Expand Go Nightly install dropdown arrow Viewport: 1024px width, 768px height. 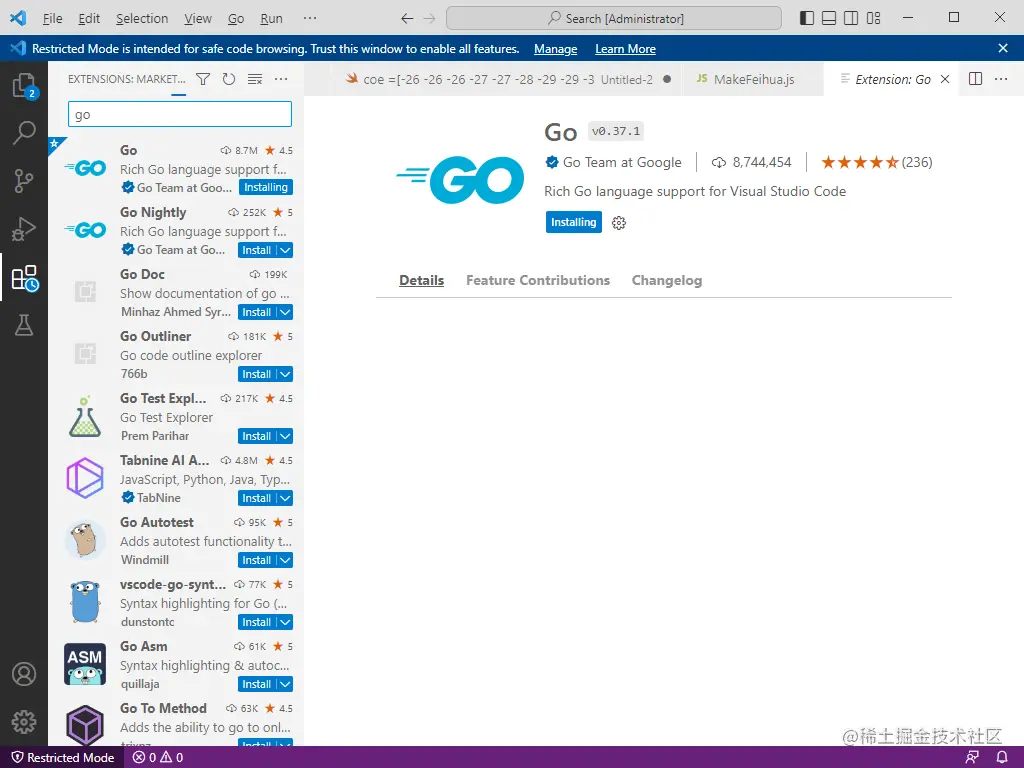pos(285,250)
